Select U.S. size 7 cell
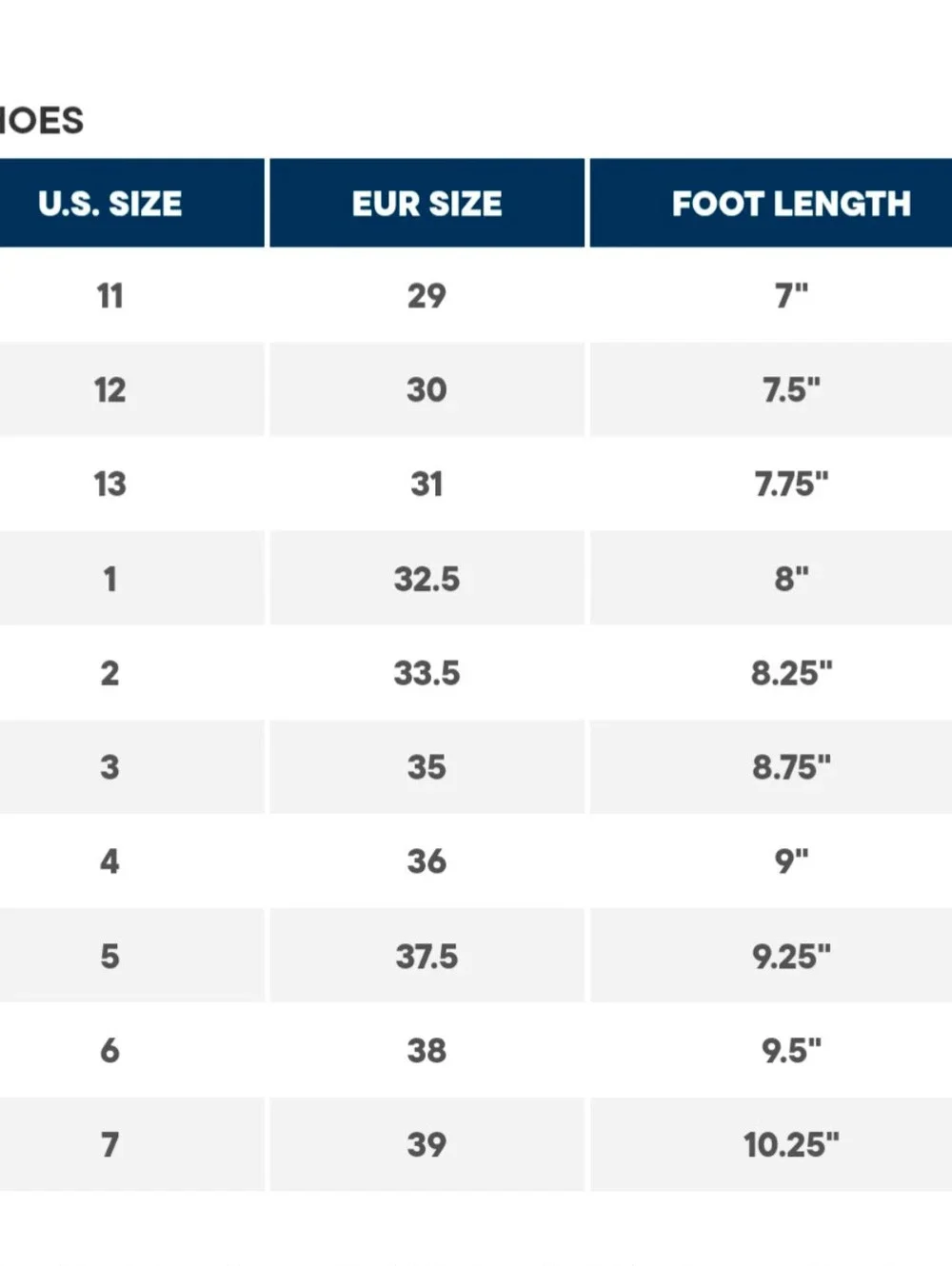The image size is (952, 1266). 131,1143
